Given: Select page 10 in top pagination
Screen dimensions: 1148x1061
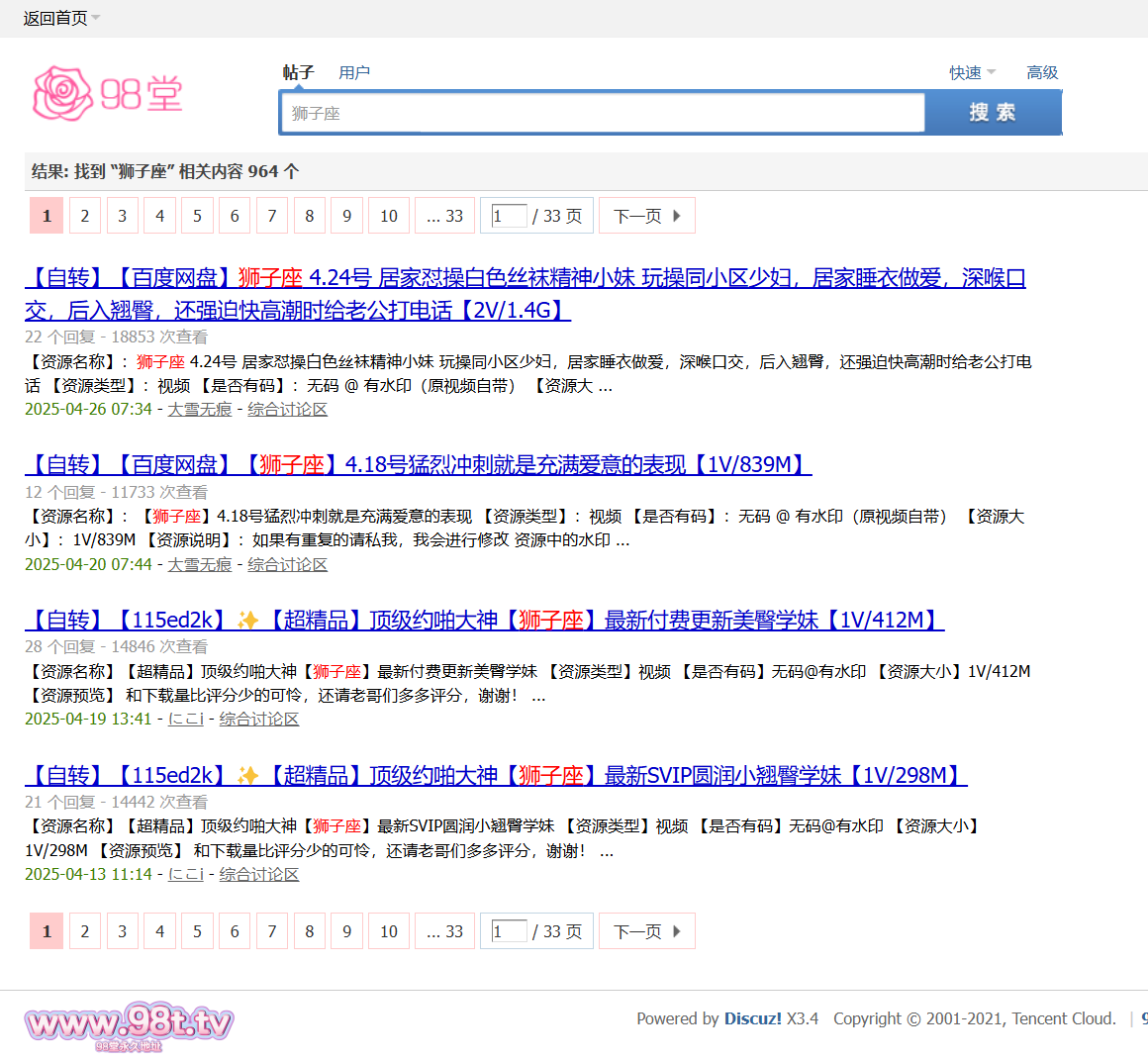Looking at the screenshot, I should [x=389, y=216].
